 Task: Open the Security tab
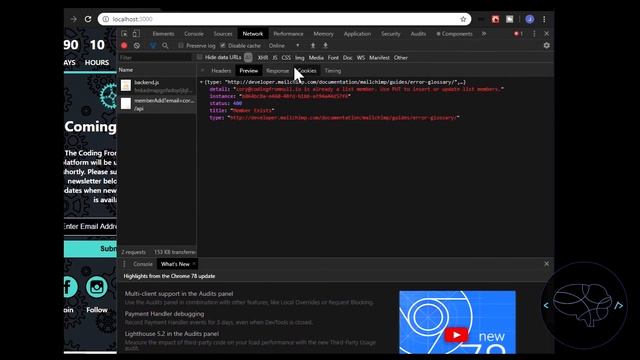pos(391,34)
